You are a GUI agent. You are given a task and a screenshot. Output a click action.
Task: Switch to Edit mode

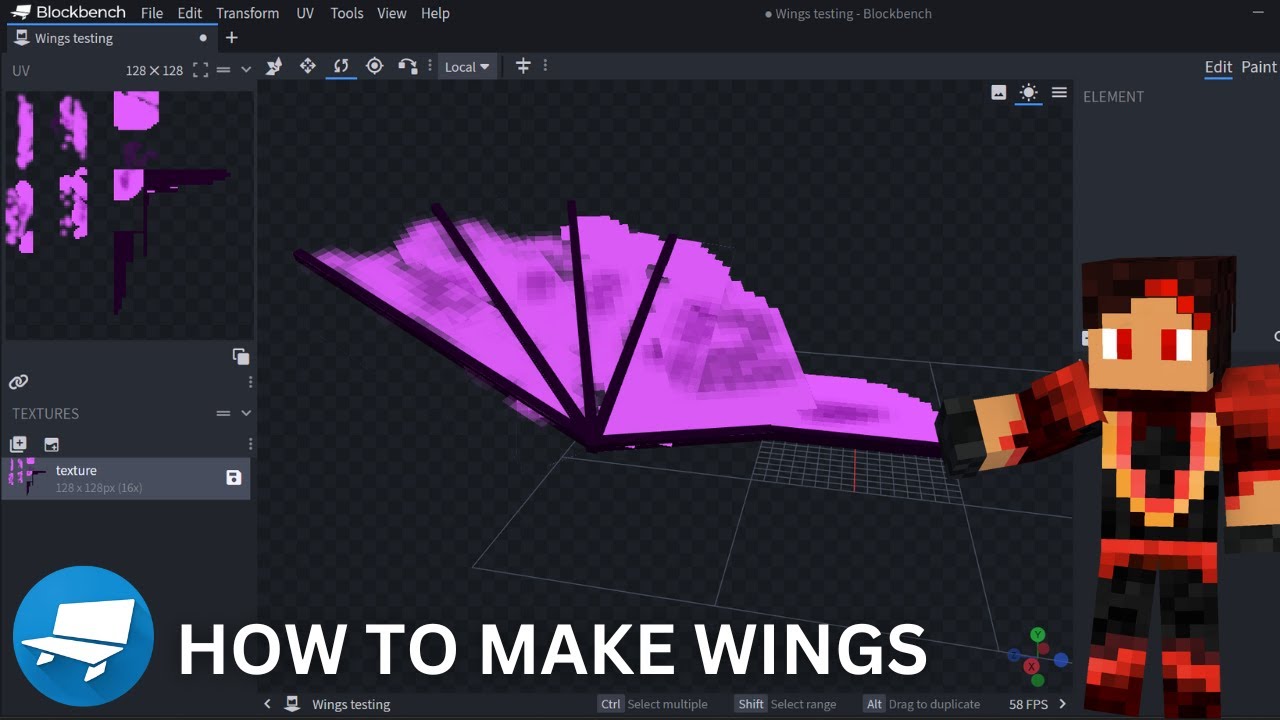(1218, 67)
